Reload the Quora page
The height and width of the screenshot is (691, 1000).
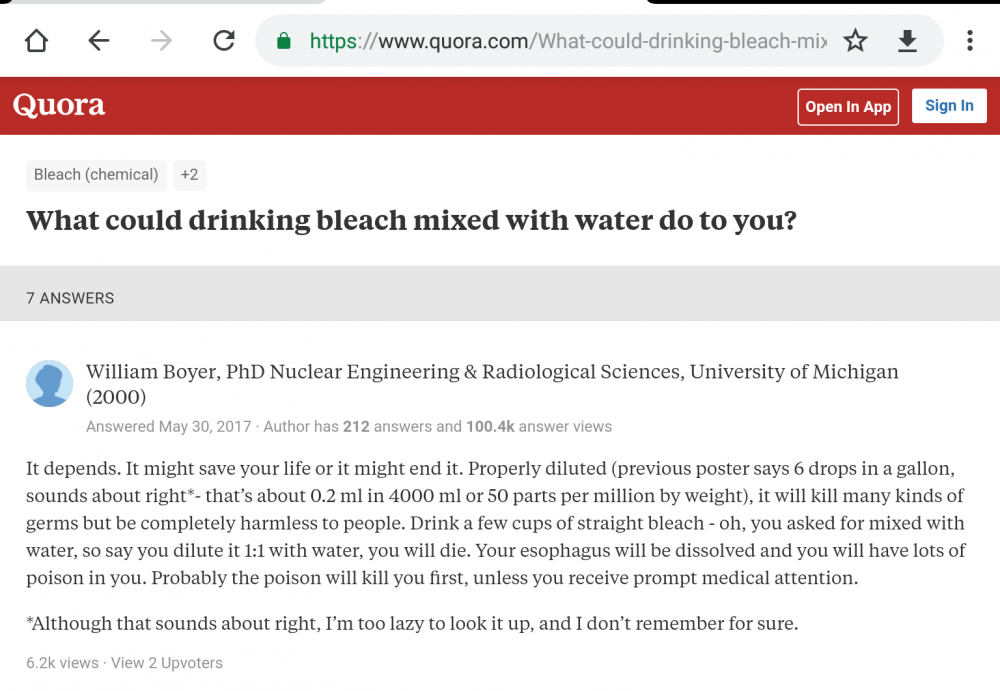click(x=223, y=41)
